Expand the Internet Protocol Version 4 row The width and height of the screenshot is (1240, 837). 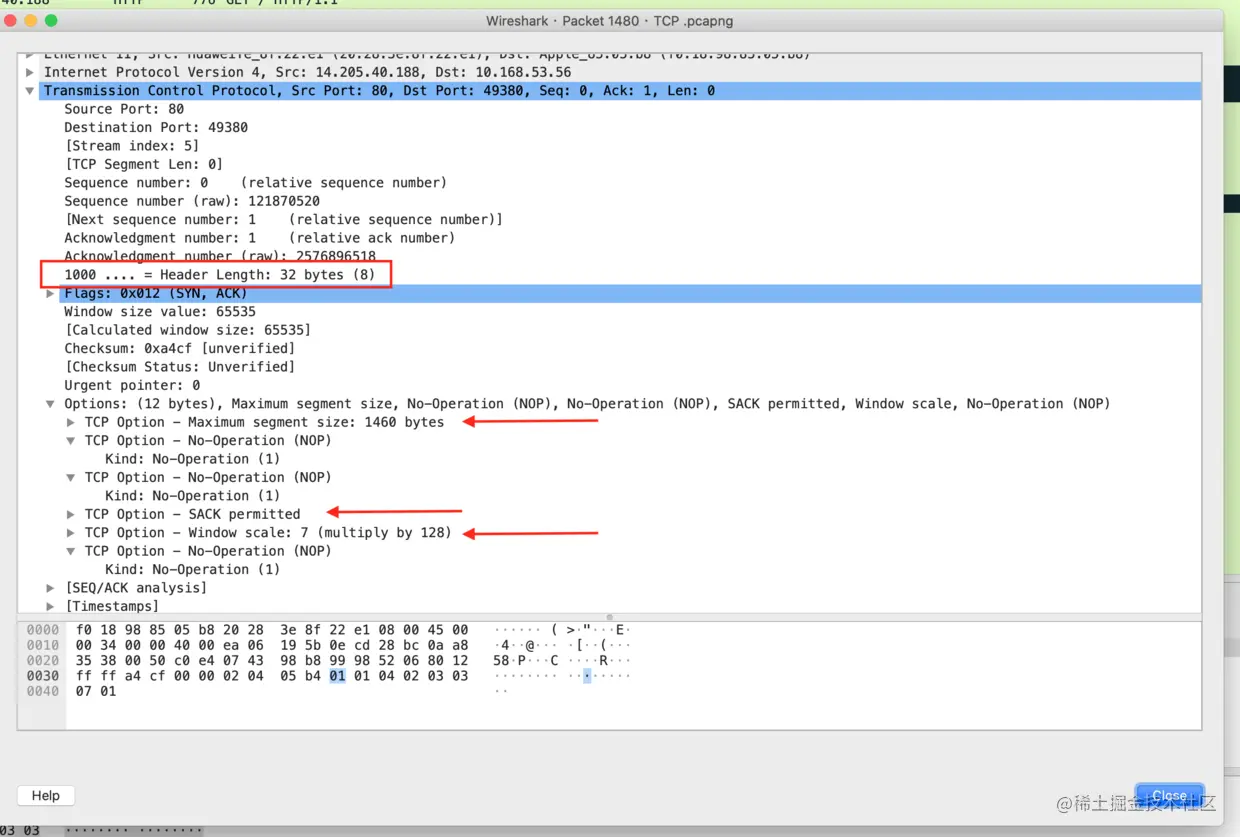(x=30, y=72)
